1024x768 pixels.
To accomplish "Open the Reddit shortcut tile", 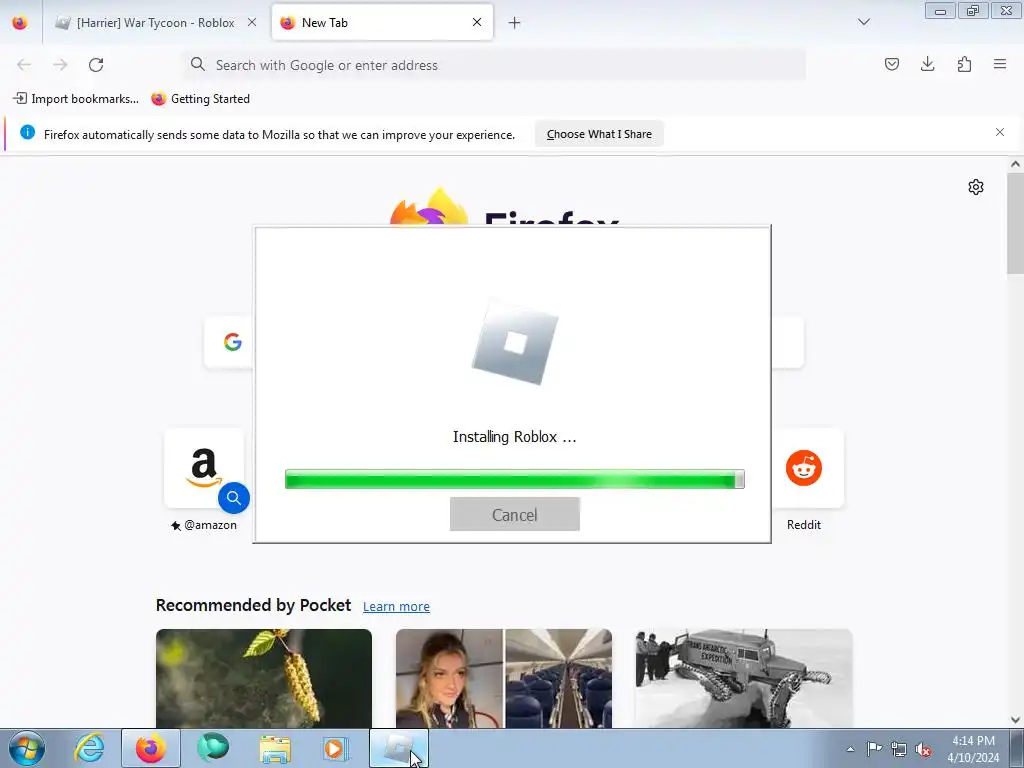I will click(x=804, y=468).
